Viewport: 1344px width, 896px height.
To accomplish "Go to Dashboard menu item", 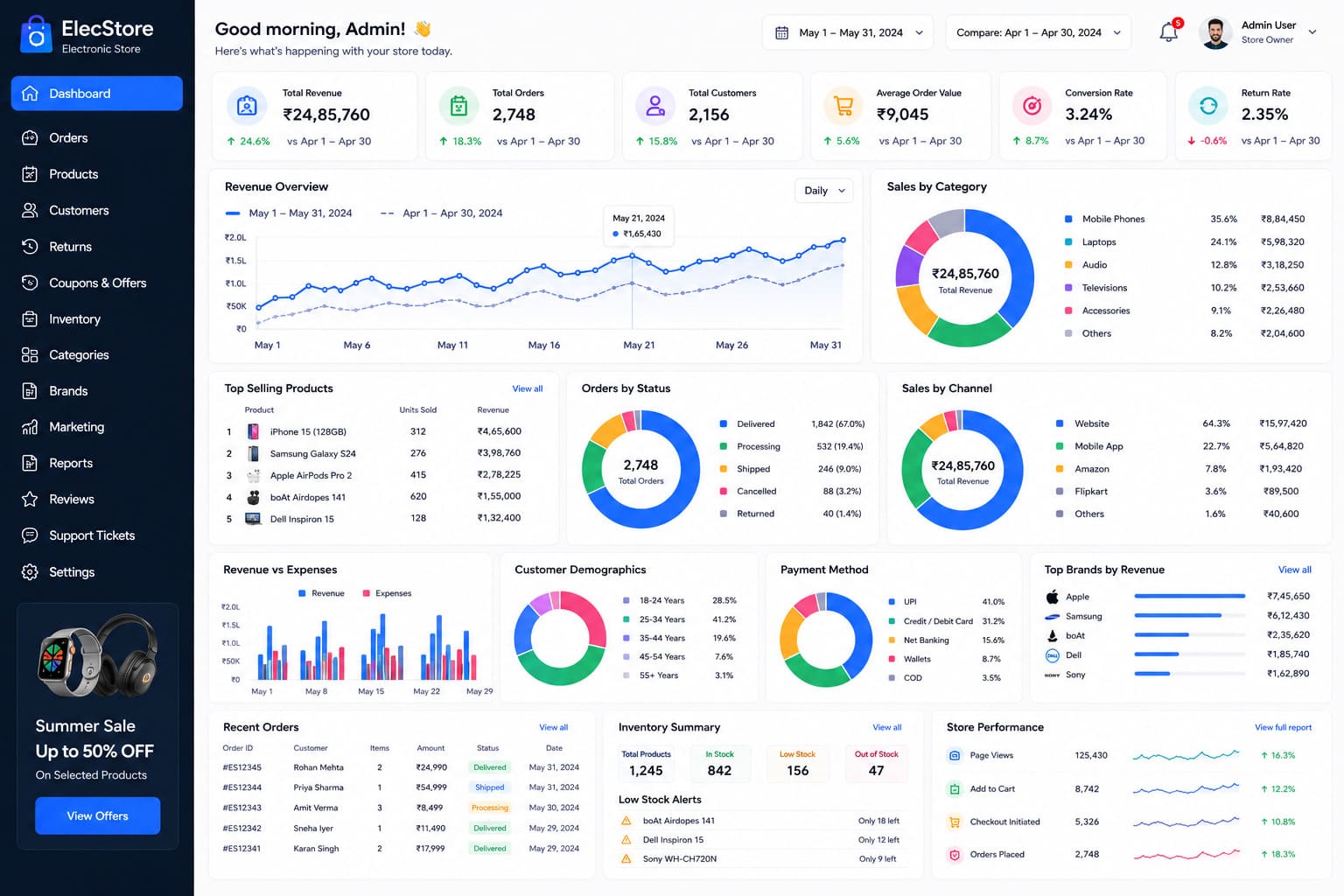I will click(x=97, y=94).
